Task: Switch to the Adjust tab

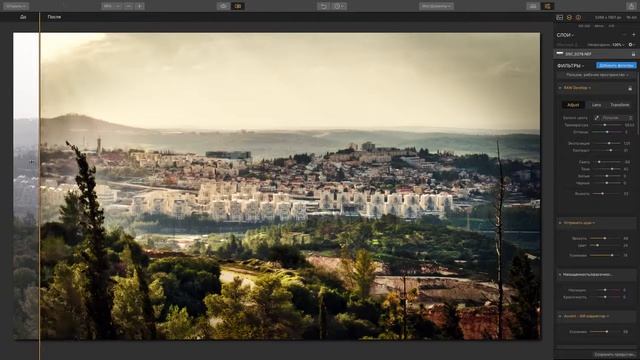Action: [573, 105]
